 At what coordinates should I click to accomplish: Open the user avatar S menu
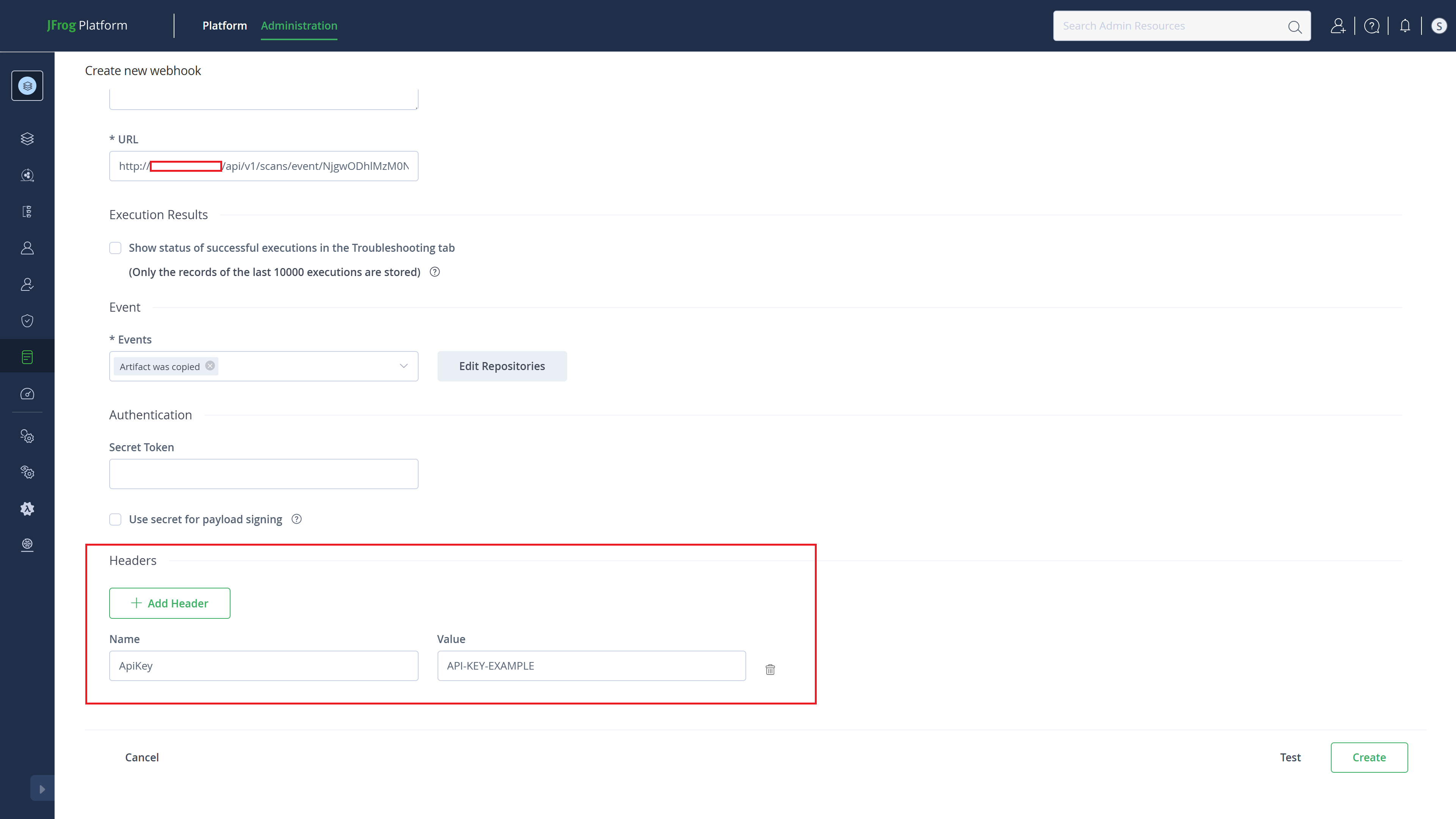click(x=1439, y=26)
